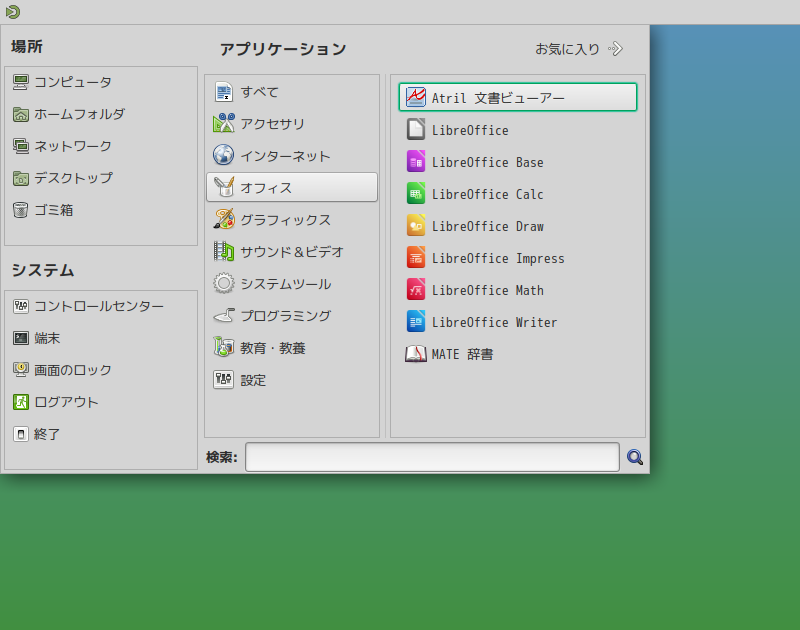Select the アクセサリ category
Viewport: 800px width, 630px height.
coord(292,123)
